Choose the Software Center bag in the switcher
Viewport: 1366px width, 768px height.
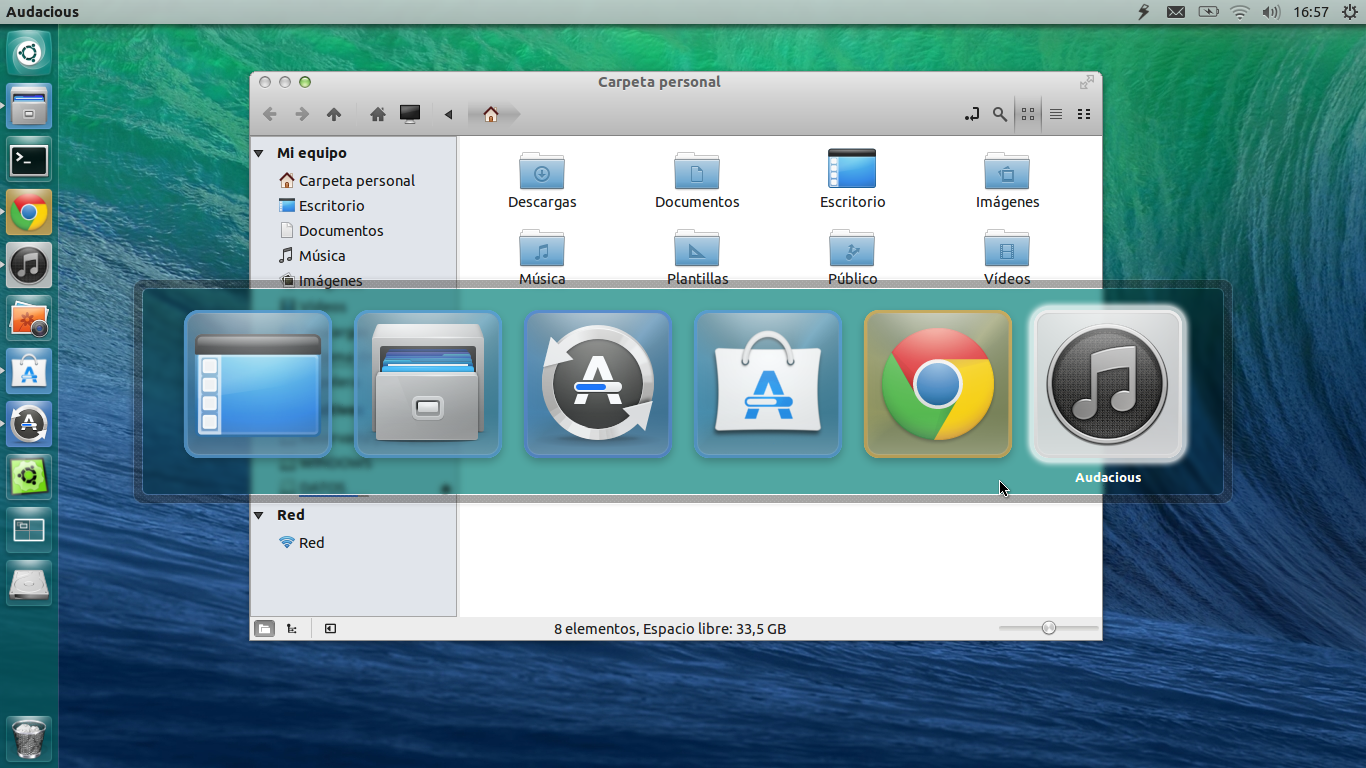tap(768, 384)
